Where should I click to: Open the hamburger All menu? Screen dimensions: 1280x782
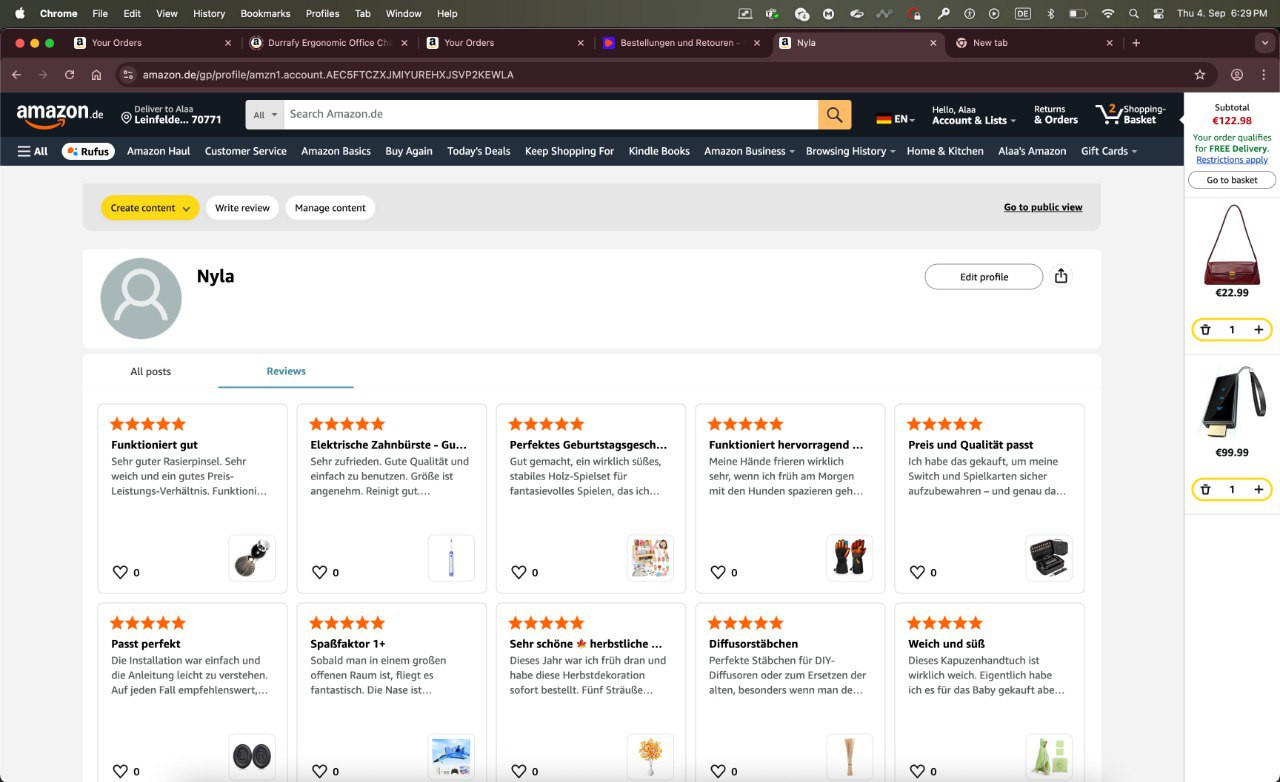pos(33,151)
